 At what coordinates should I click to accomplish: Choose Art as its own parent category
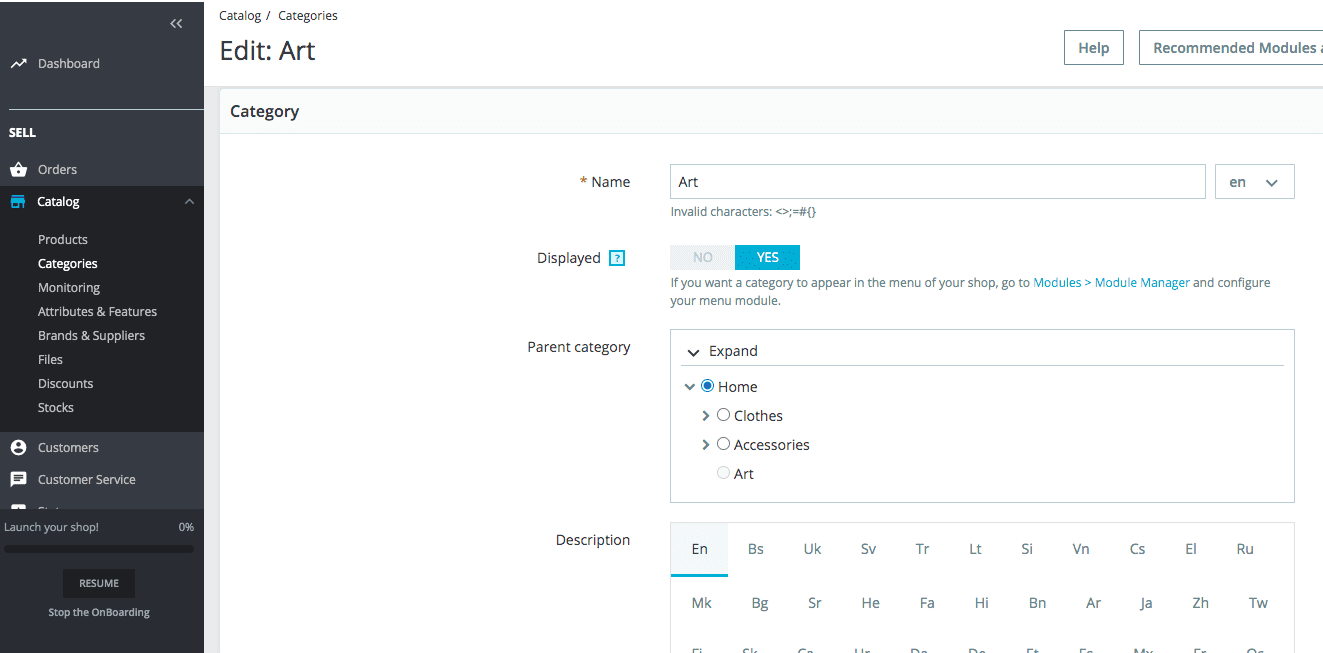coord(723,472)
